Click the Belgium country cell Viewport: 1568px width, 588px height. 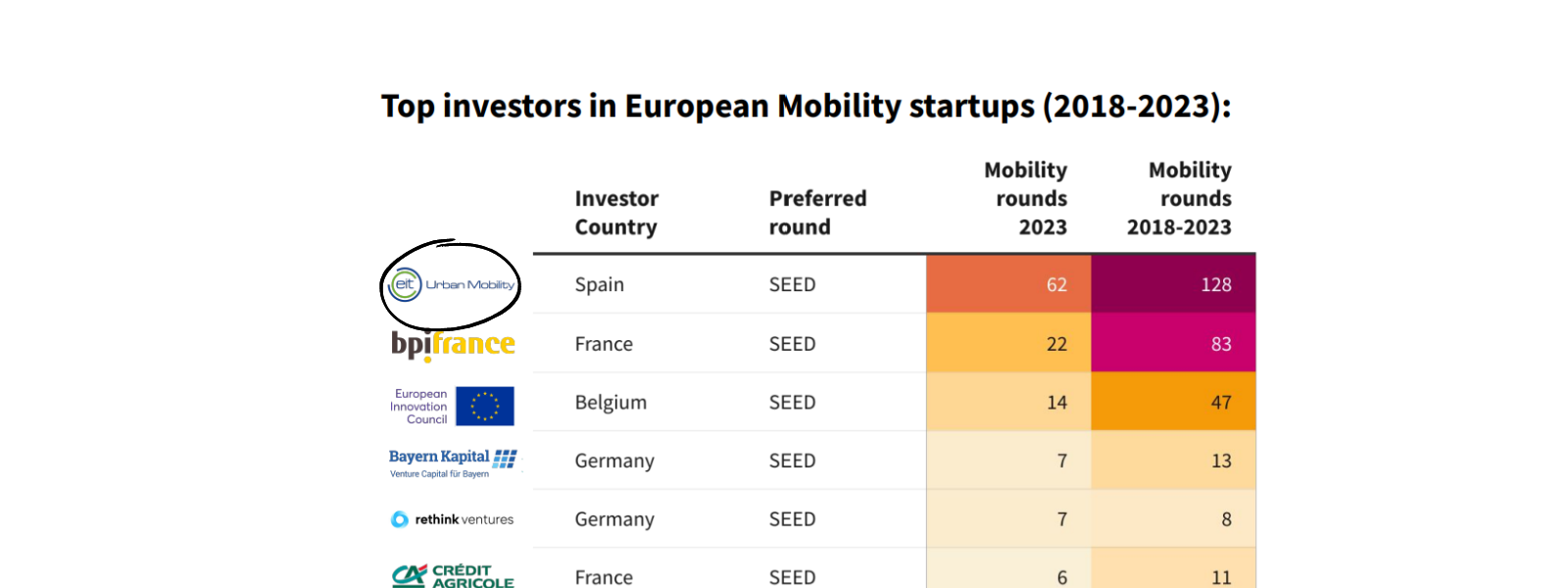[611, 402]
